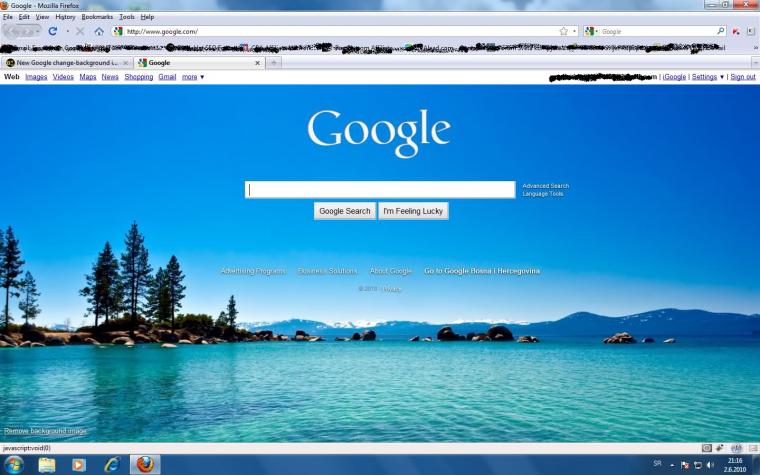Click the rightmost navigation toolbar icon
The width and height of the screenshot is (760, 475).
tap(751, 32)
